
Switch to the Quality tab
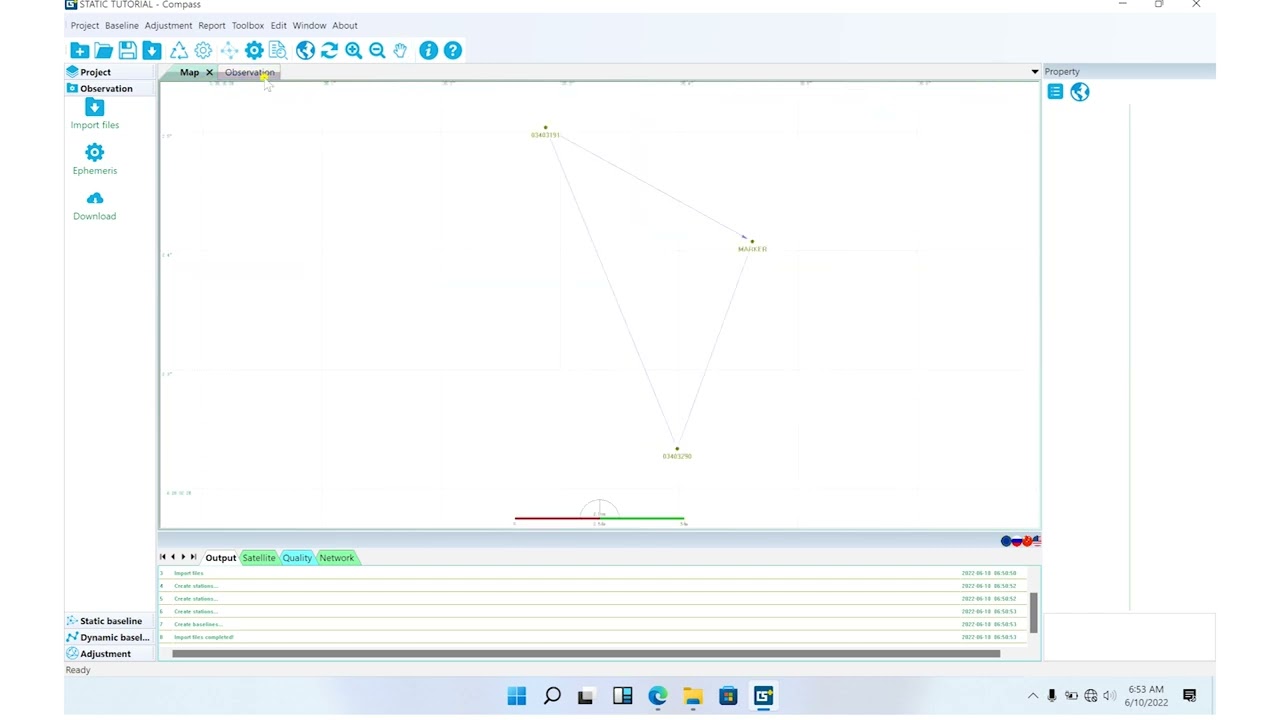coord(297,558)
